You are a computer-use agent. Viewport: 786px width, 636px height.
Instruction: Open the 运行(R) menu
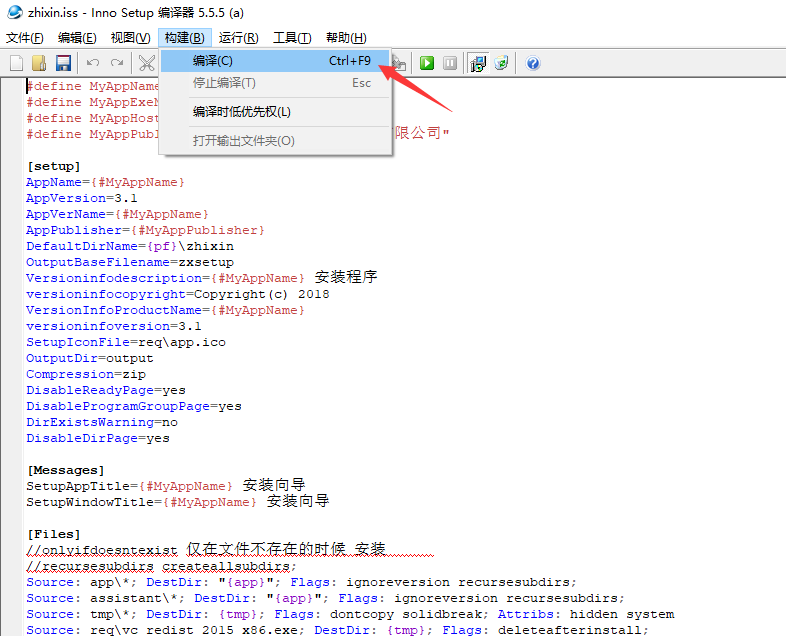[239, 38]
